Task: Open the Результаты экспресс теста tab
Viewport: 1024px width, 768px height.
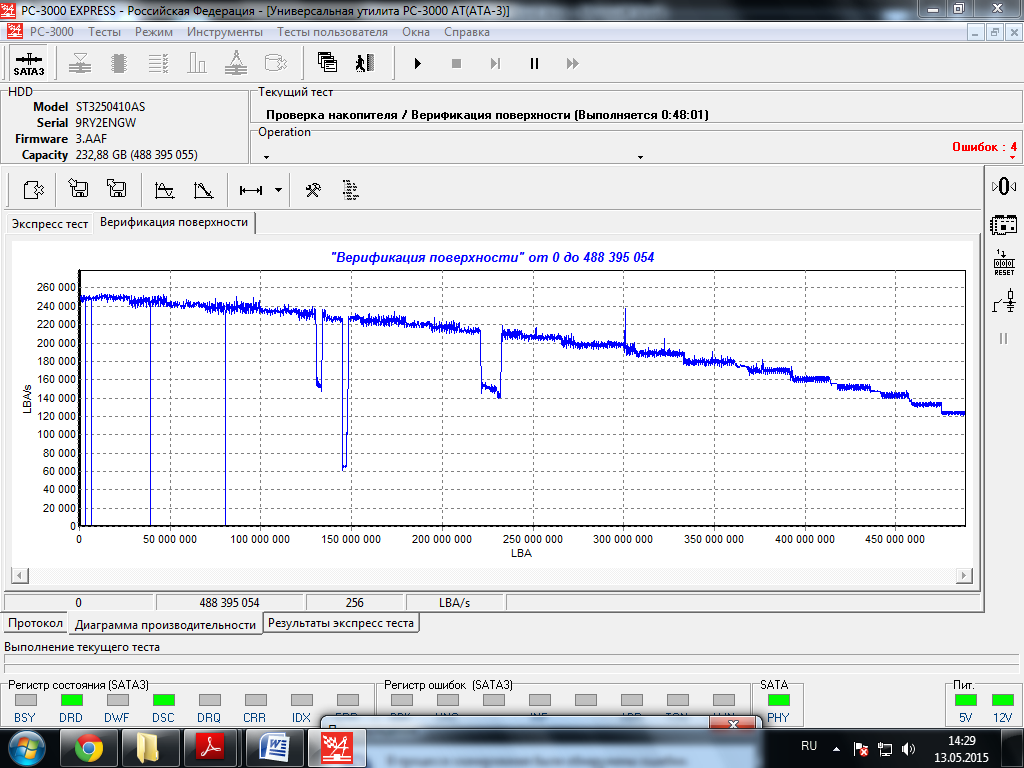Action: (341, 623)
